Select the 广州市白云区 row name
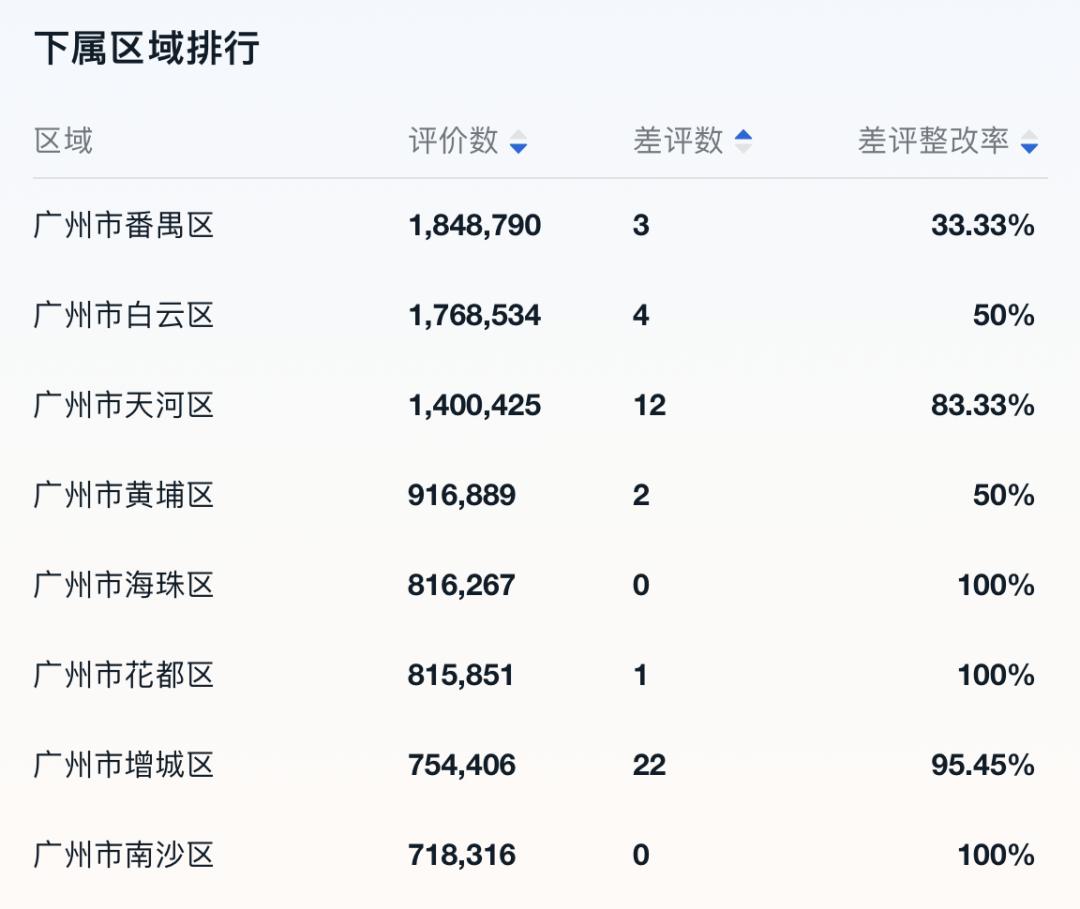This screenshot has width=1080, height=909. click(x=124, y=315)
